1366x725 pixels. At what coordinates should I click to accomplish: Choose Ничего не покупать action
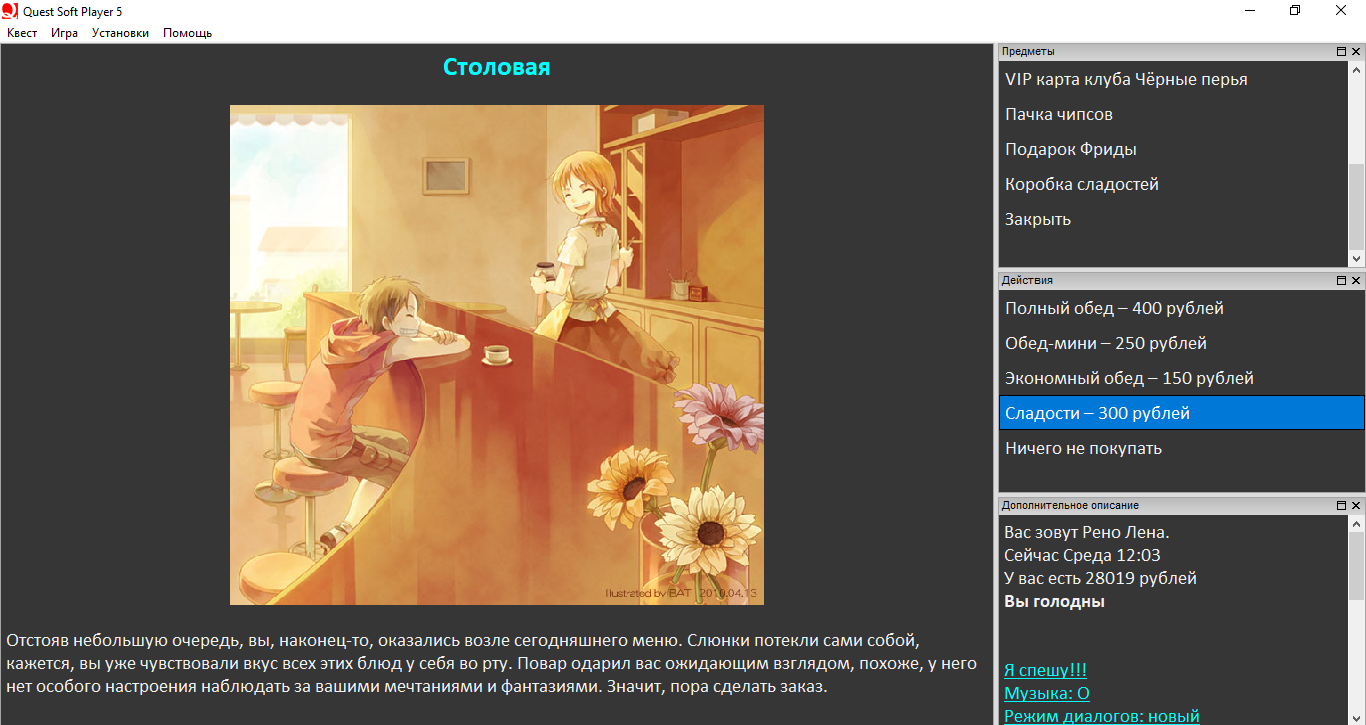1182,448
